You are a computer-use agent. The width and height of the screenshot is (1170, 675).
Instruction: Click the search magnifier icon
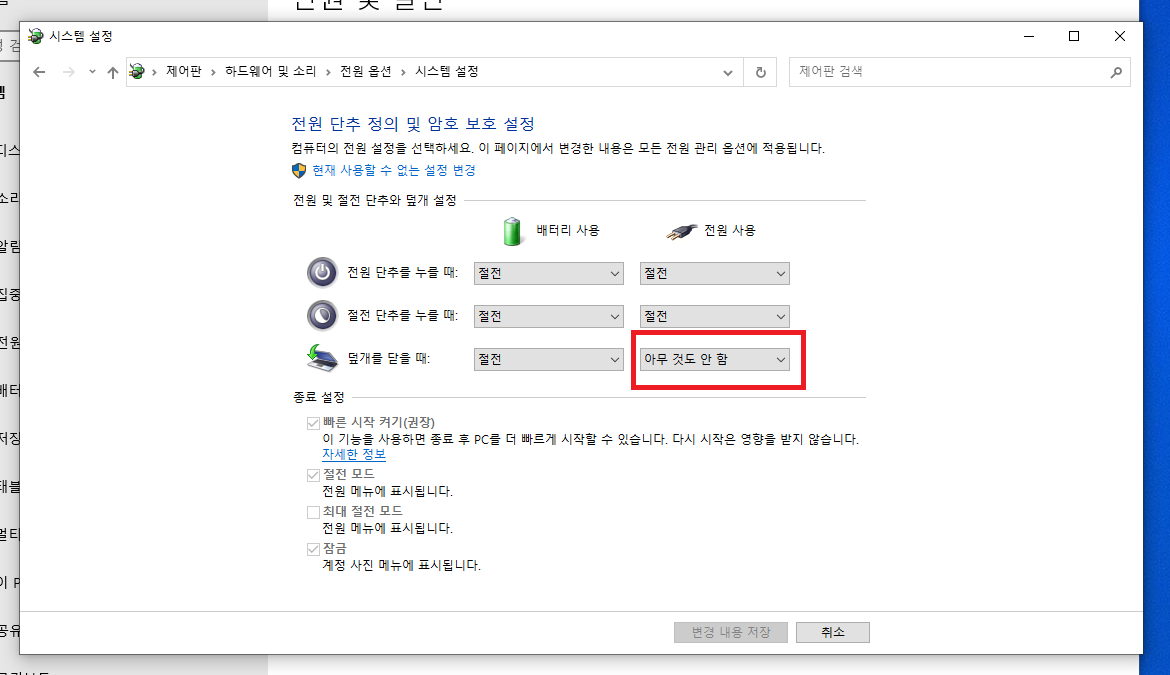click(1116, 72)
